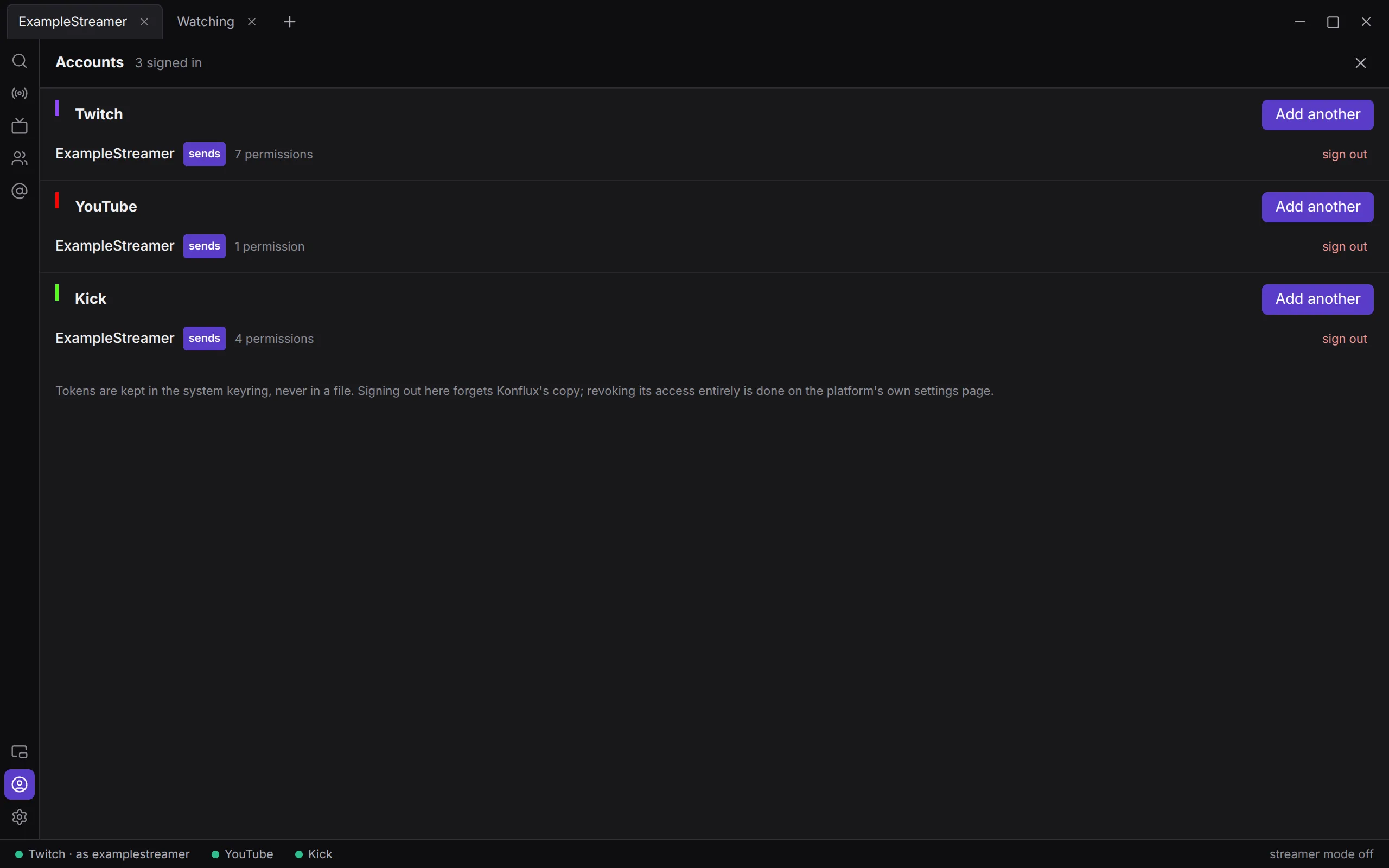Sign out of the Twitch account
Image resolution: width=1389 pixels, height=868 pixels.
coord(1344,155)
